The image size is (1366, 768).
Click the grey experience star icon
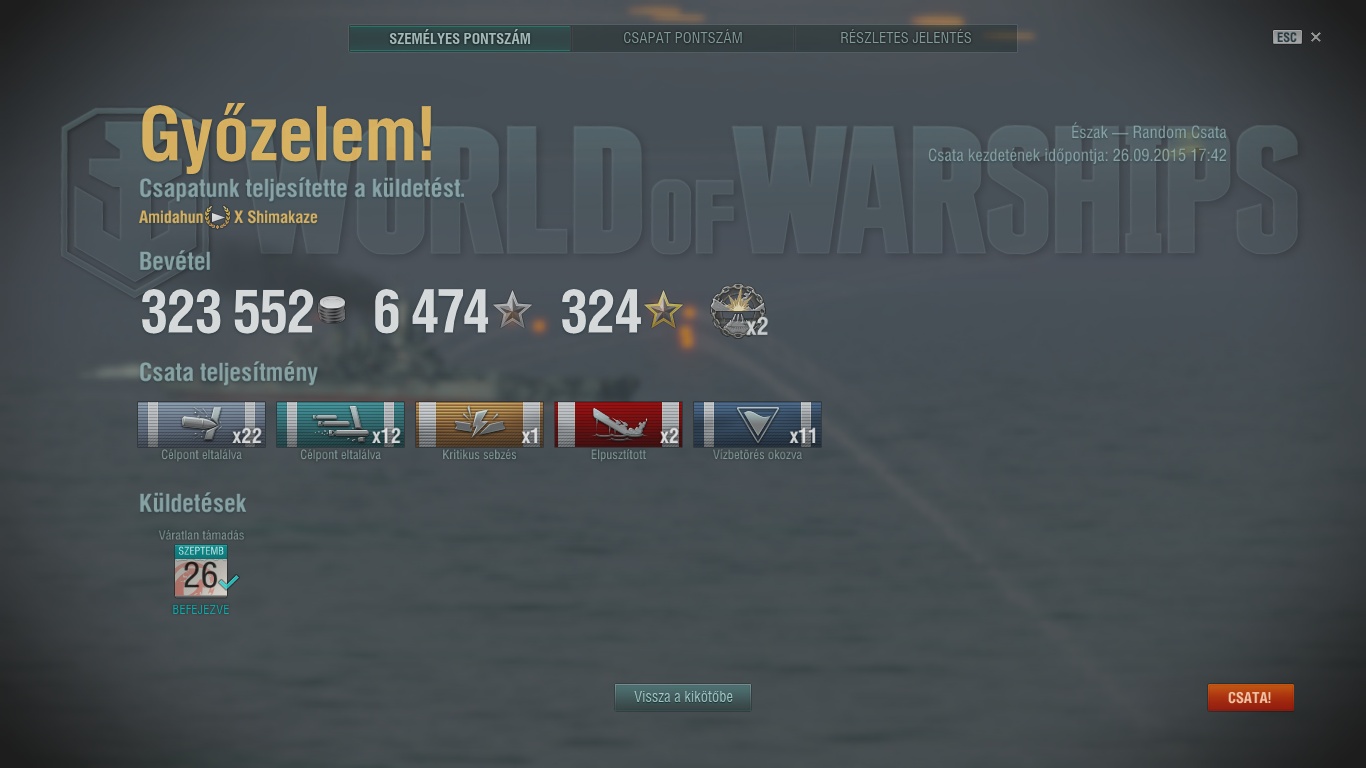(x=513, y=311)
